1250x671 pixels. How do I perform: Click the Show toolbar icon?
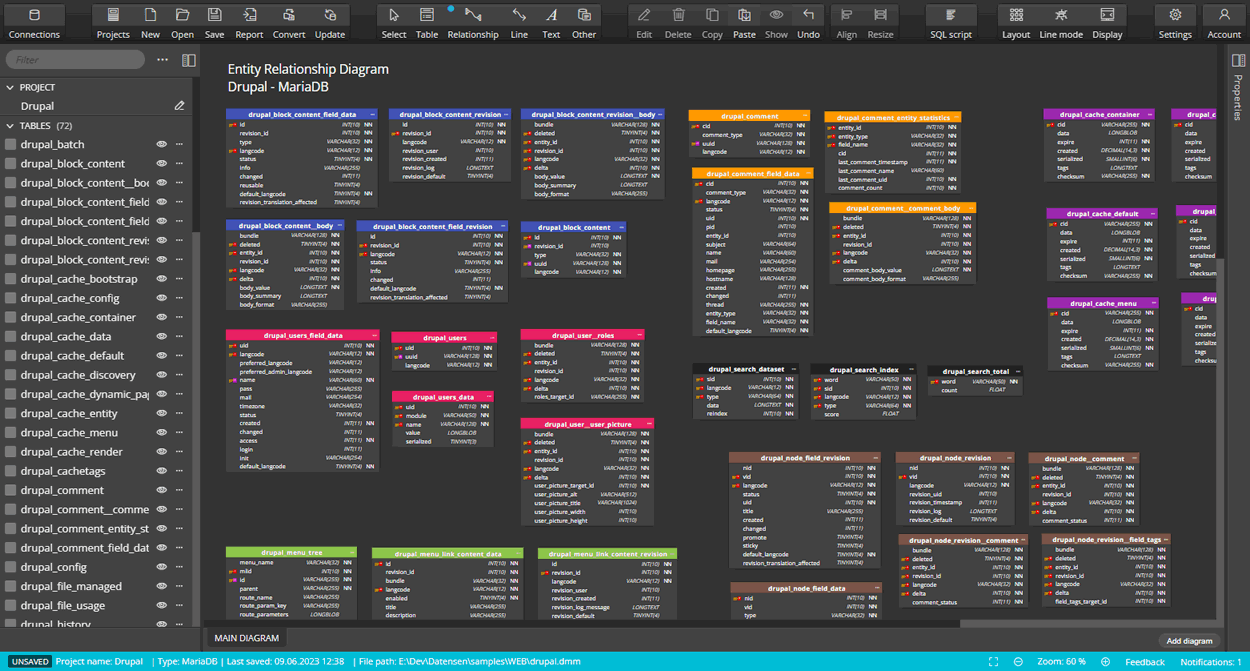pyautogui.click(x=776, y=23)
